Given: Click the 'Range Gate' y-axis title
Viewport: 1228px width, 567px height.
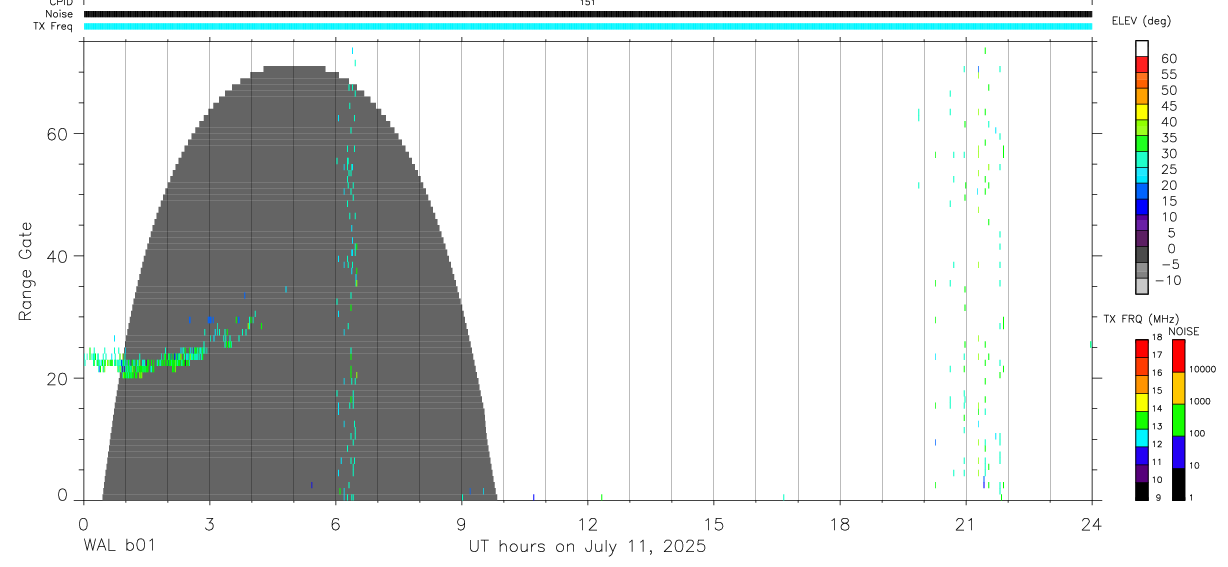Looking at the screenshot, I should point(26,272).
